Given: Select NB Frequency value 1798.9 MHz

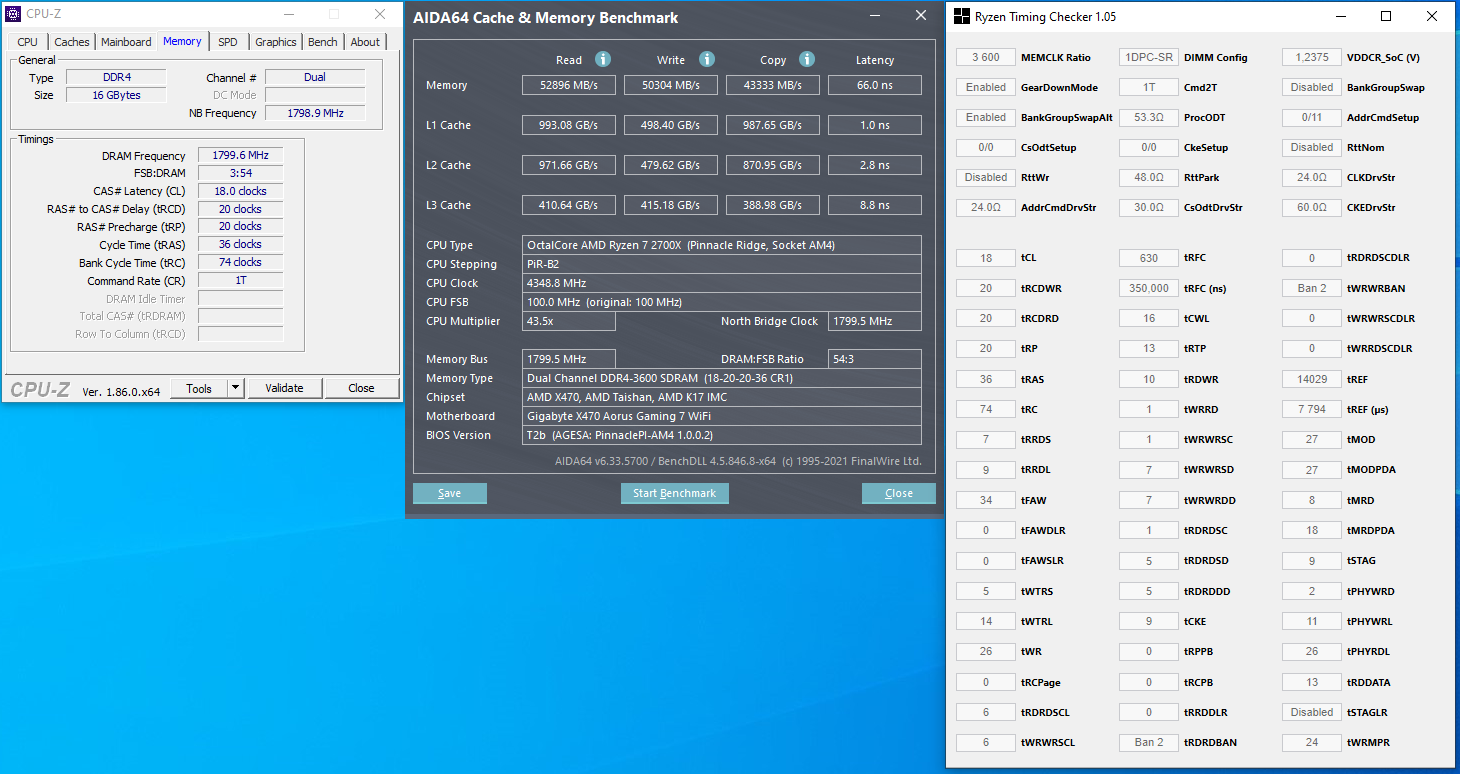Looking at the screenshot, I should [315, 113].
